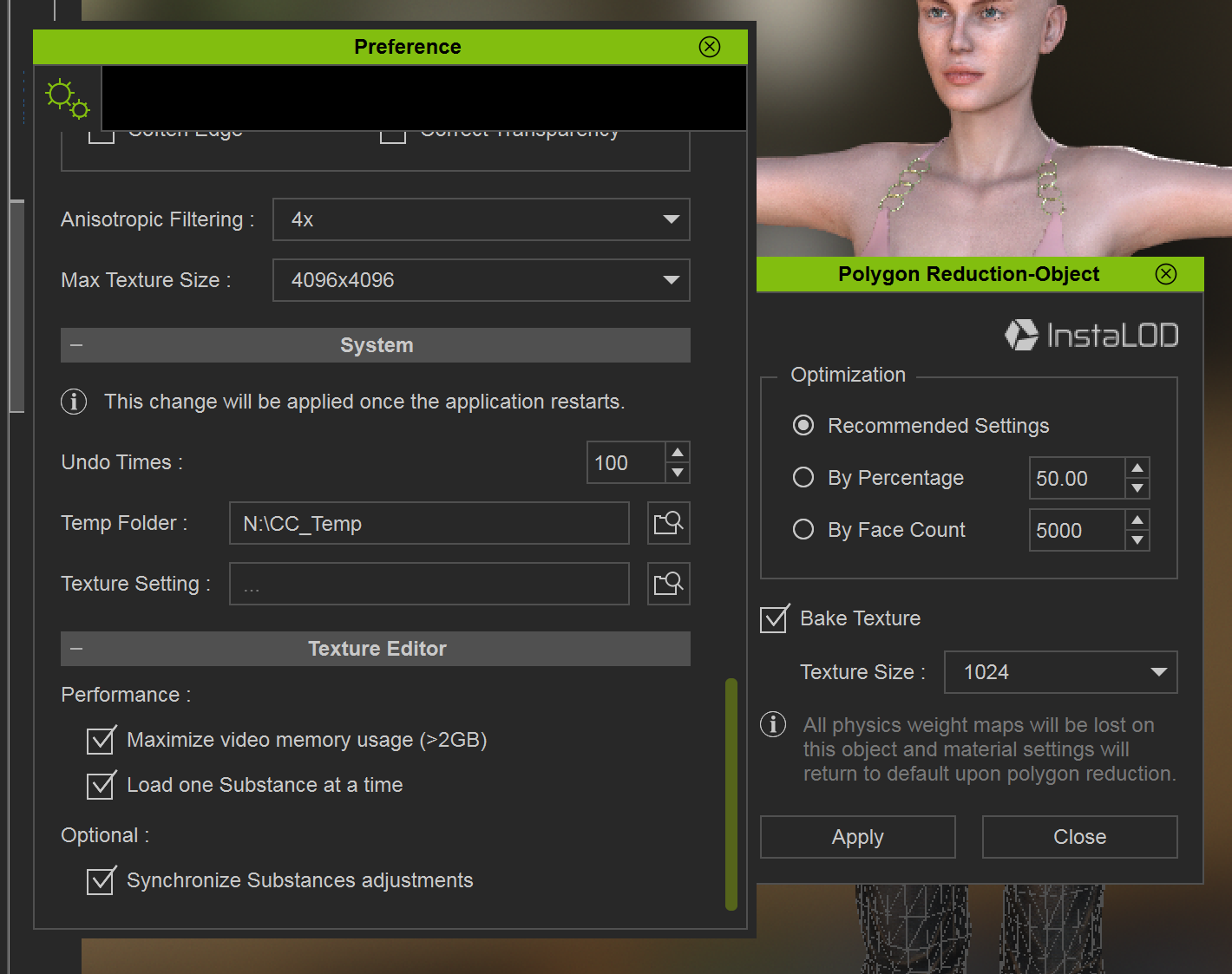Increase Undo Times value
Image resolution: width=1232 pixels, height=974 pixels.
click(x=678, y=452)
